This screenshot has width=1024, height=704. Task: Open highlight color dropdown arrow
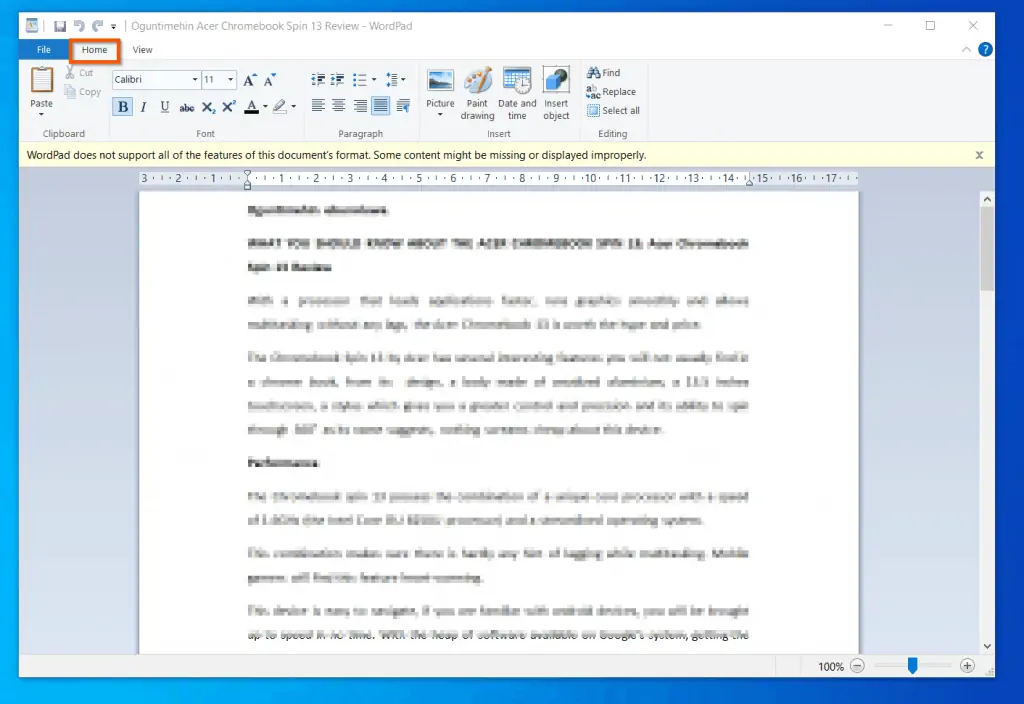click(x=294, y=106)
